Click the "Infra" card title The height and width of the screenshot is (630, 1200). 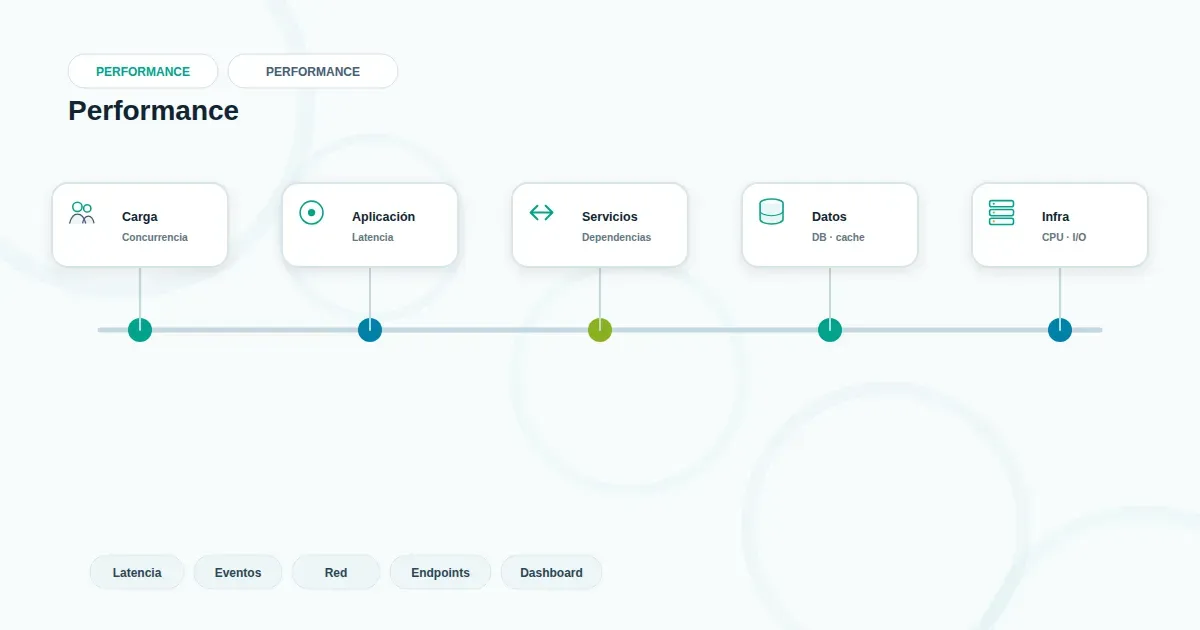point(1055,217)
